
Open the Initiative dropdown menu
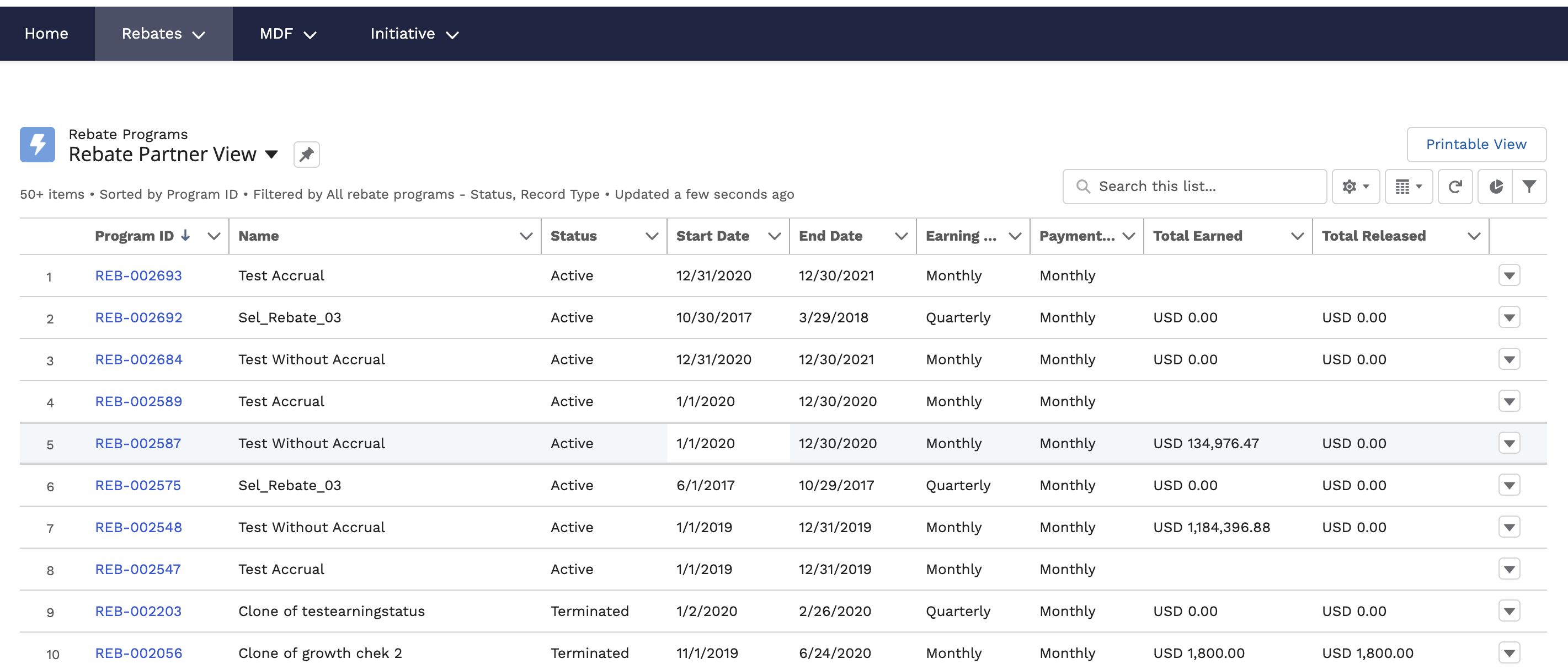[414, 34]
